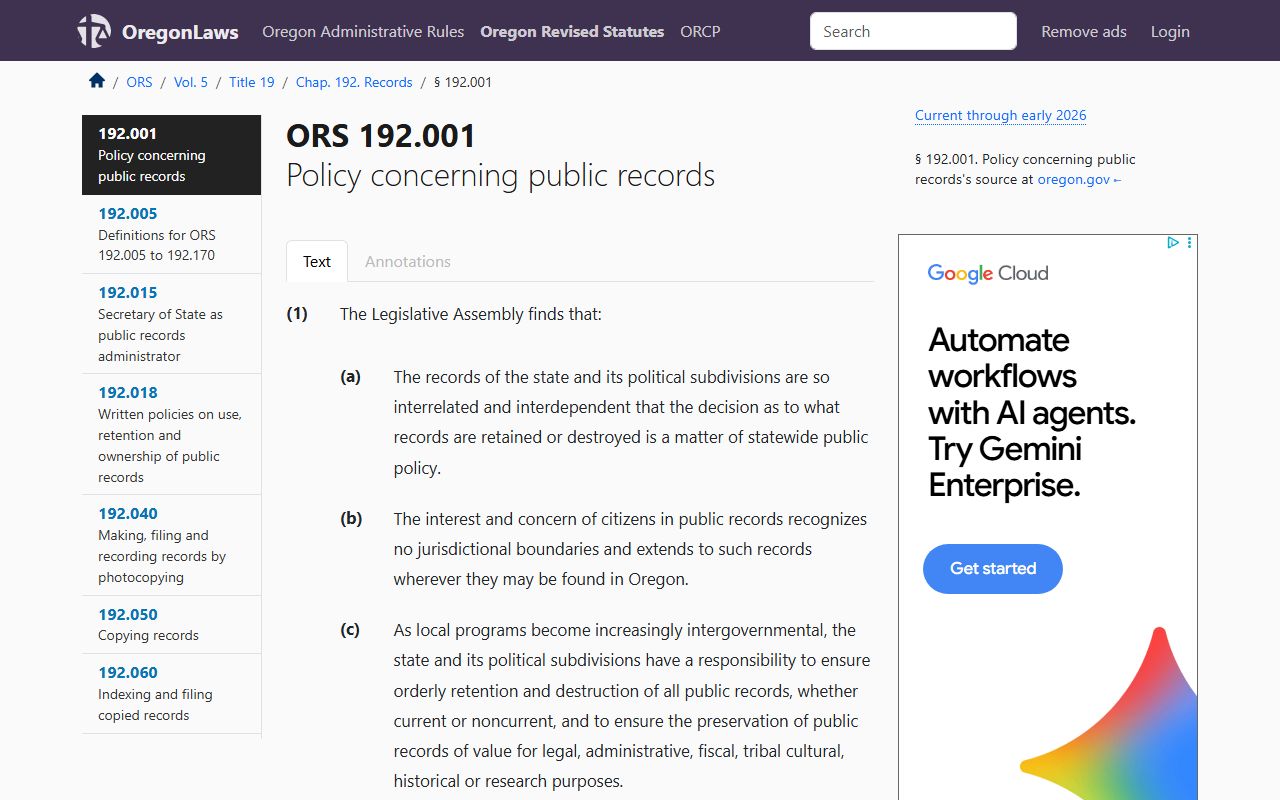Click the Remove ads link
1280x800 pixels.
pos(1084,31)
